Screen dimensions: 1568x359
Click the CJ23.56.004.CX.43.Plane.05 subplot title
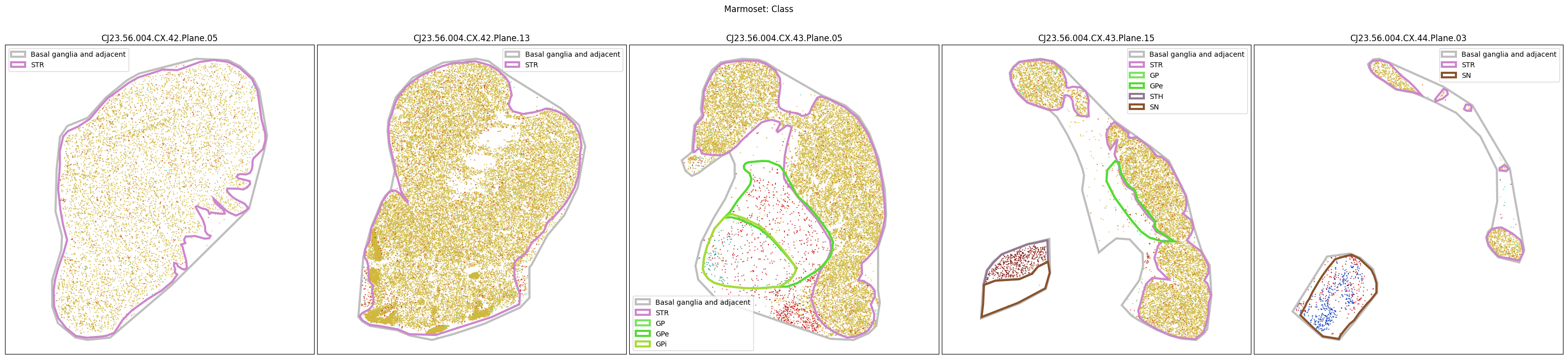[783, 38]
